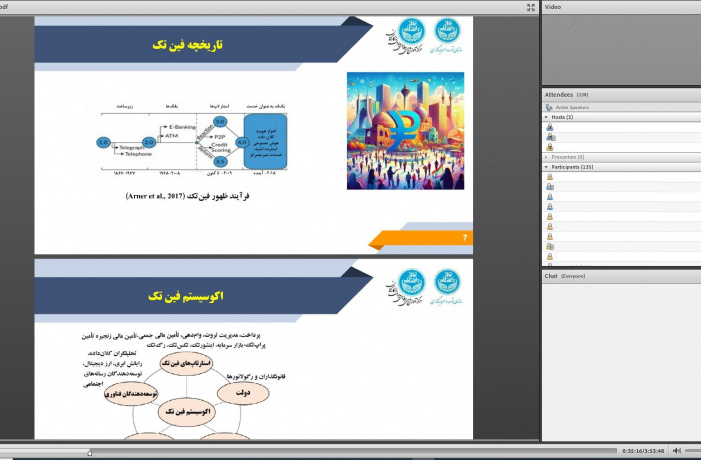The width and height of the screenshot is (701, 460).
Task: Move the recording playback seek handle
Action: coord(90,453)
